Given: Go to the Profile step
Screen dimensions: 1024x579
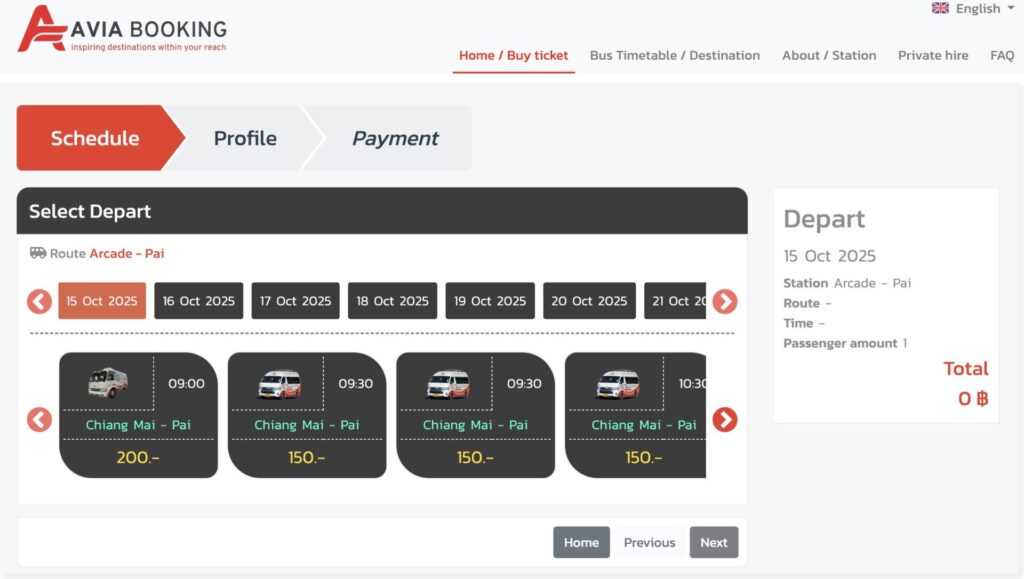Looking at the screenshot, I should 245,139.
